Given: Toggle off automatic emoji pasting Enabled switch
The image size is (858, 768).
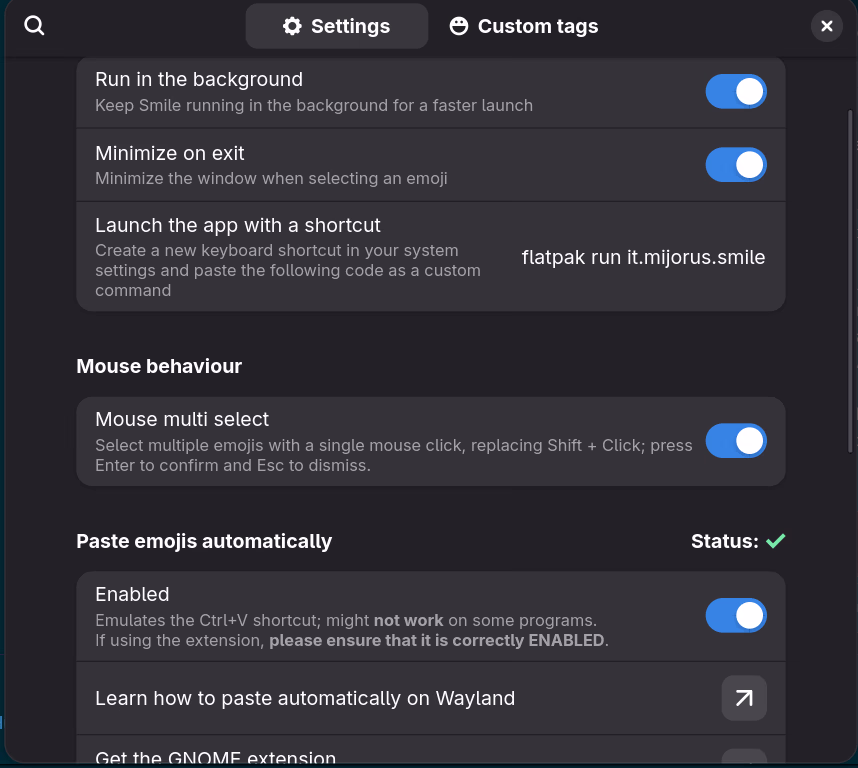Looking at the screenshot, I should click(x=736, y=616).
